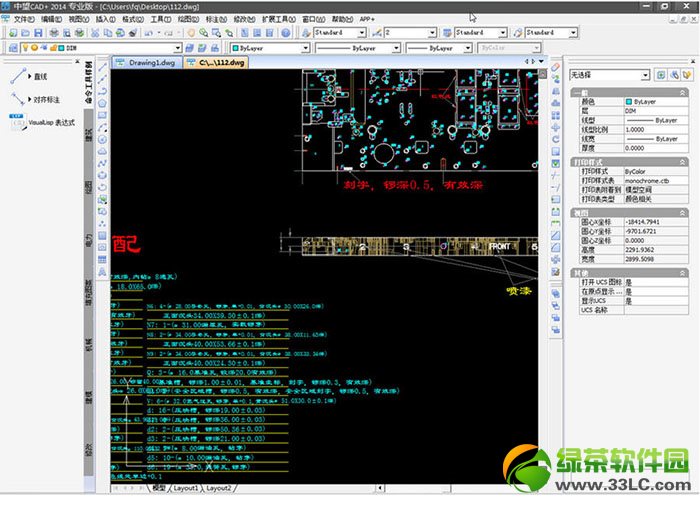Collapse the 打印样式 properties section
This screenshot has width=700, height=506.
click(x=683, y=162)
